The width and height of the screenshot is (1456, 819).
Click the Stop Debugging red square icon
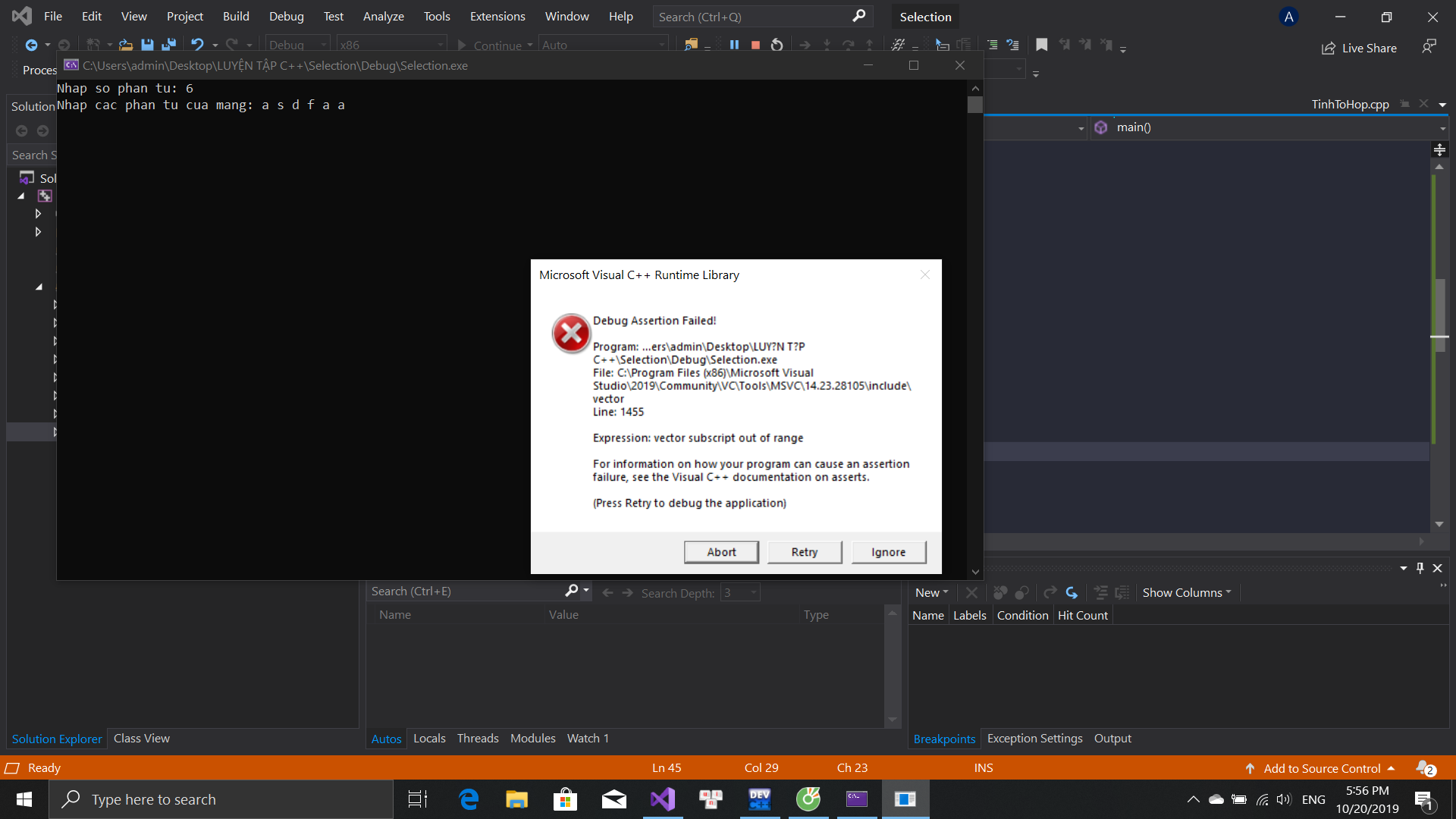point(755,45)
